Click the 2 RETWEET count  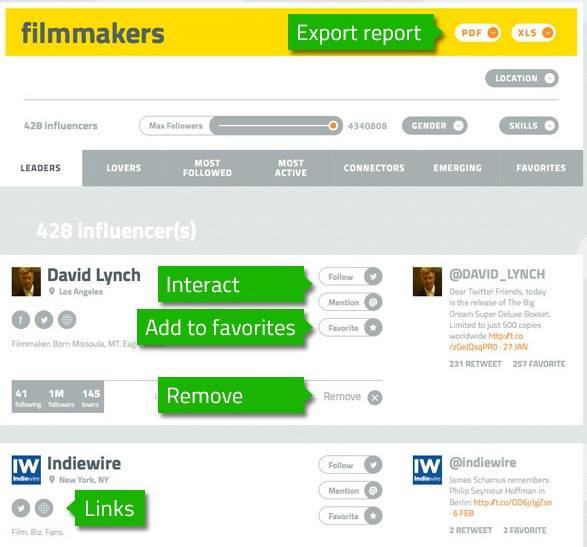pos(471,531)
